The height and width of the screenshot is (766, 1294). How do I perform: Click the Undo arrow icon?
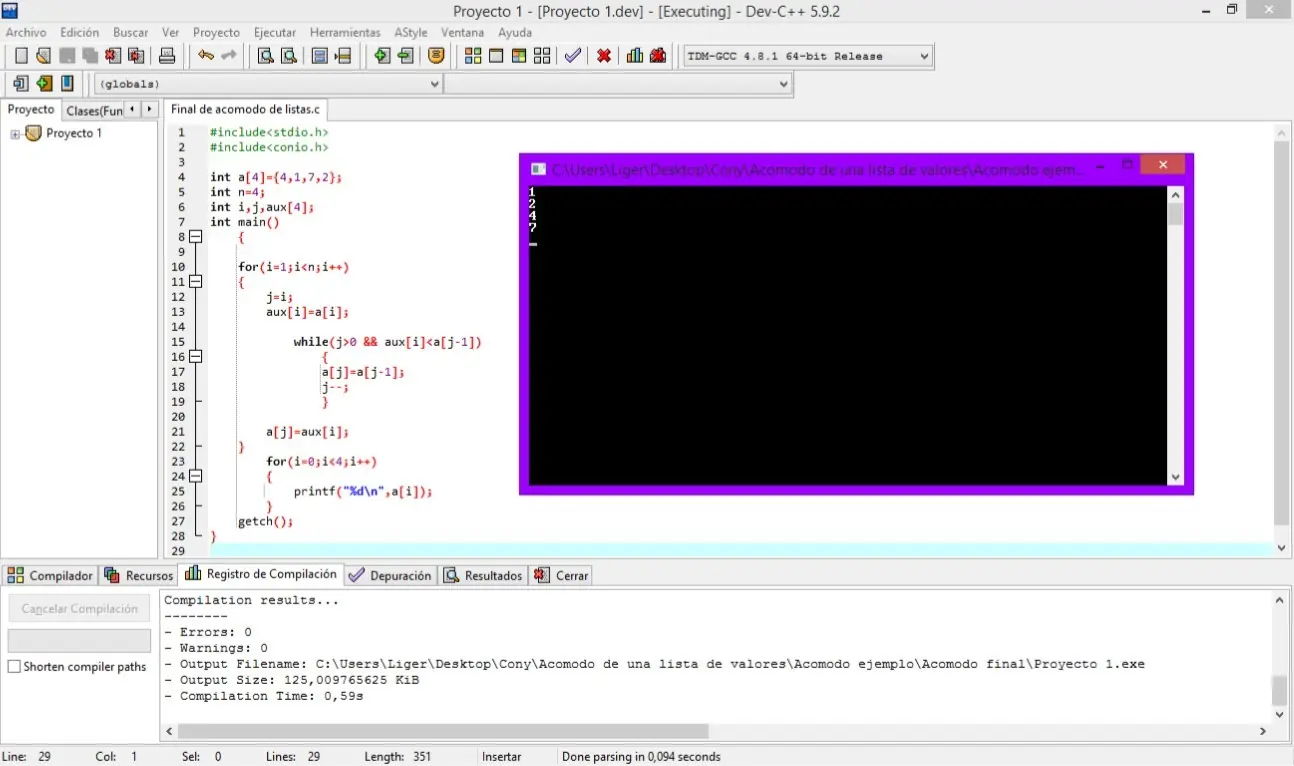pos(205,56)
